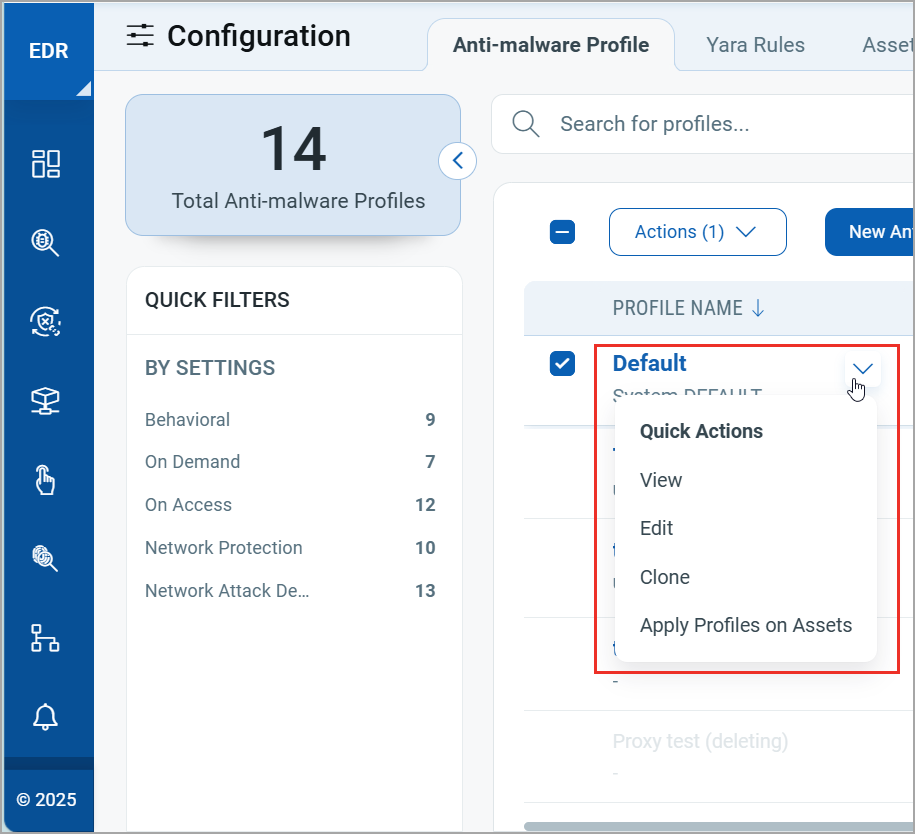Open the Actions (1) dropdown
Screen dimensions: 915x834
tap(697, 231)
